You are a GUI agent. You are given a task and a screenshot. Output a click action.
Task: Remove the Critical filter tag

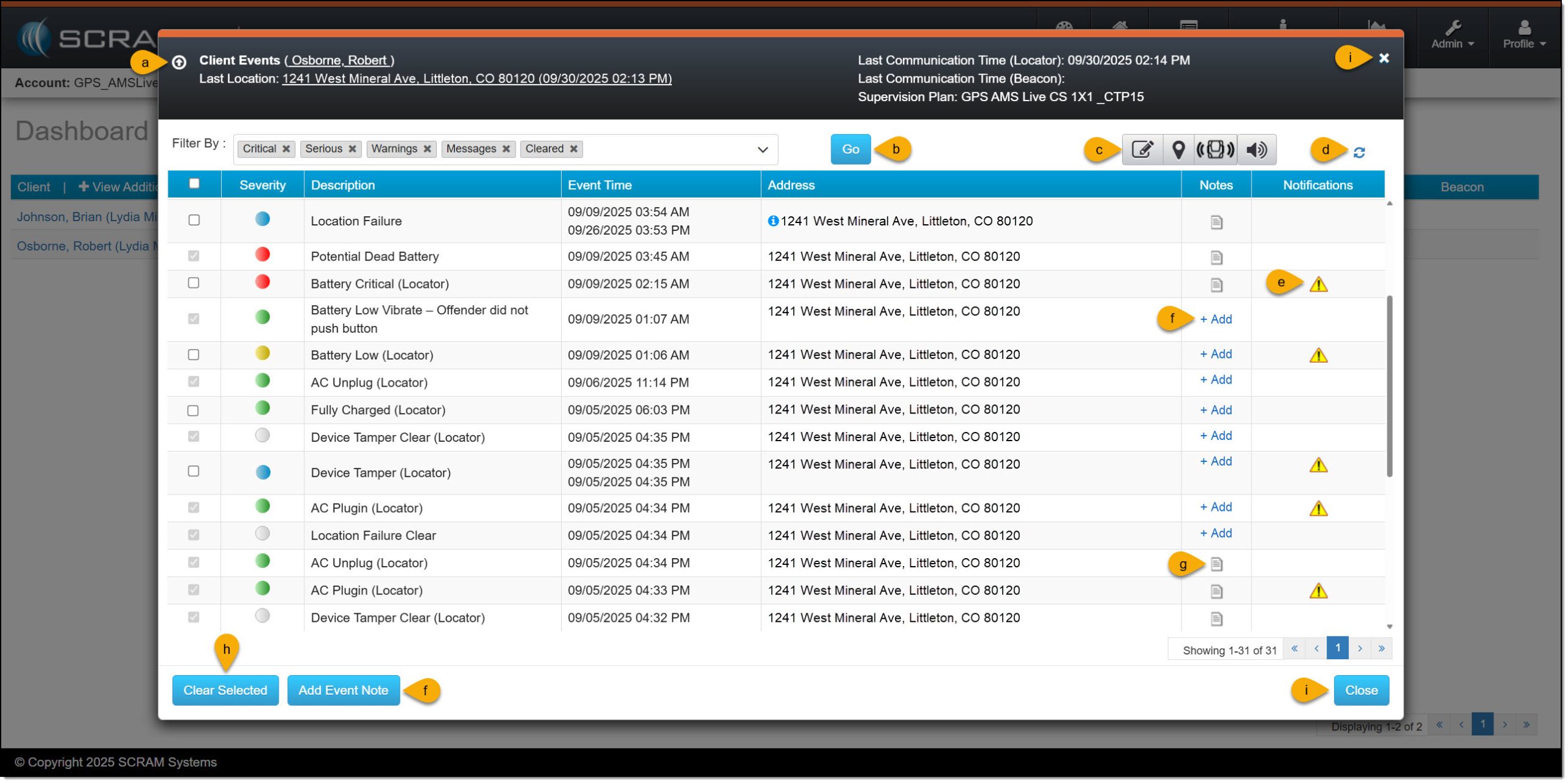[286, 149]
